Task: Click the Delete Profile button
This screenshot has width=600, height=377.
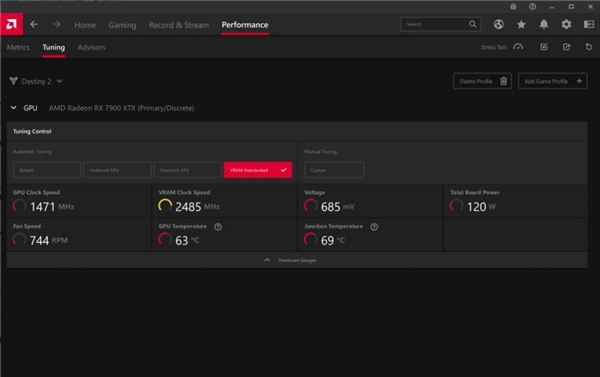Action: pos(482,81)
